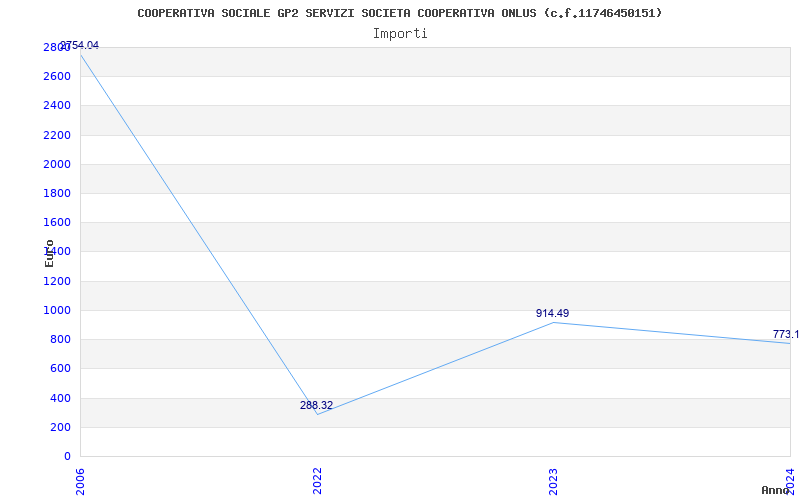Select the 2022 x-axis year label
Viewport: 800px width, 500px height.
(317, 481)
